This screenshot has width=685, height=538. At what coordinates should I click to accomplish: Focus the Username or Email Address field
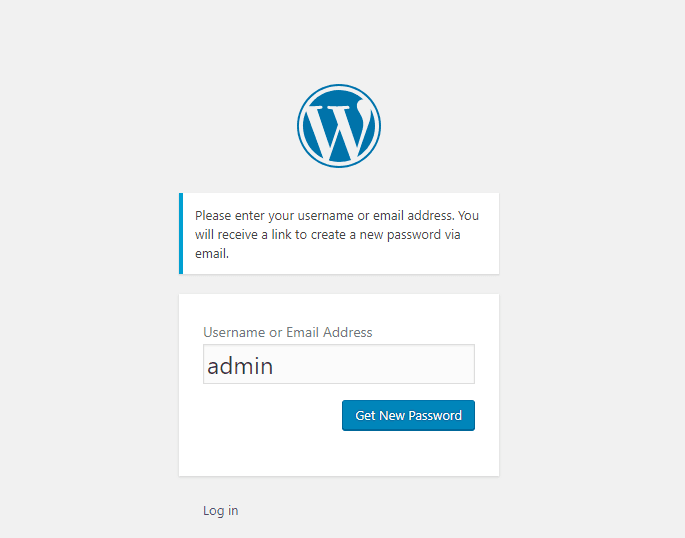point(339,364)
